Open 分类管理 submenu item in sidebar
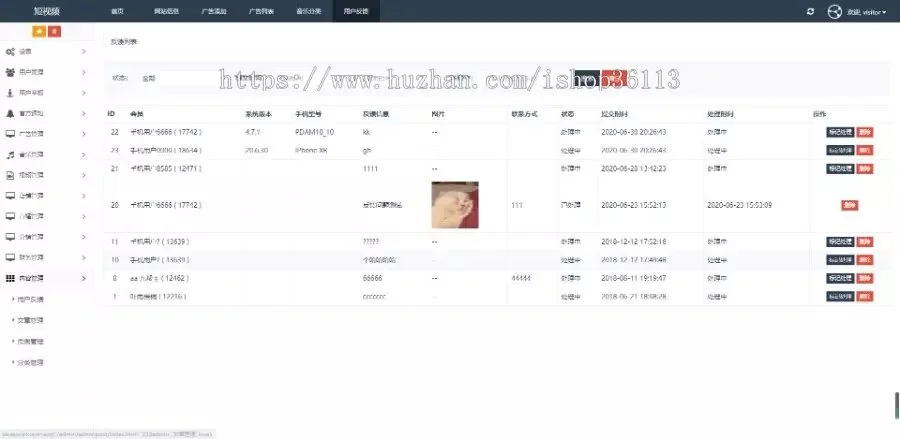The height and width of the screenshot is (439, 900). (x=31, y=363)
